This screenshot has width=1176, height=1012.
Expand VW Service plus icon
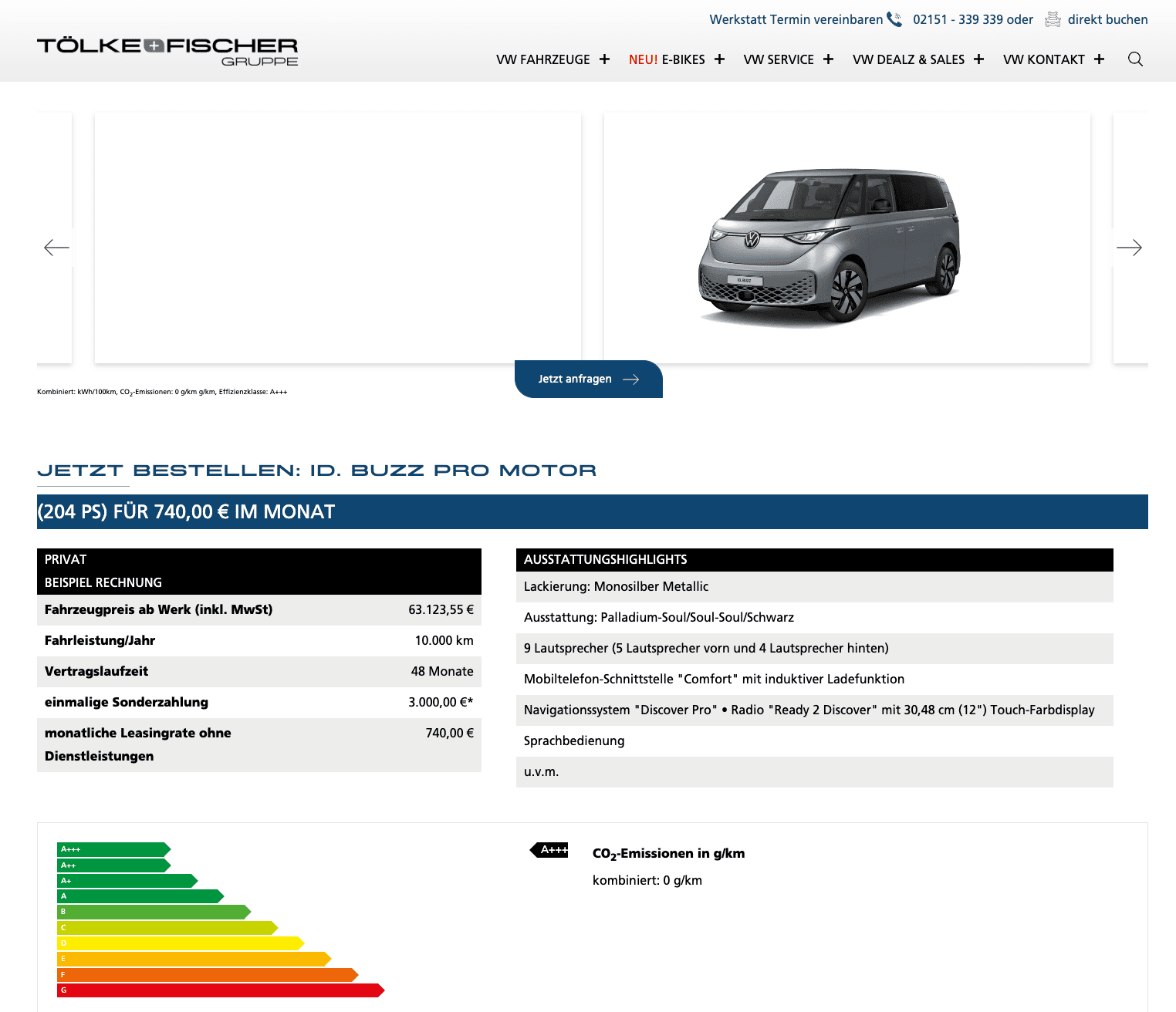[x=828, y=59]
